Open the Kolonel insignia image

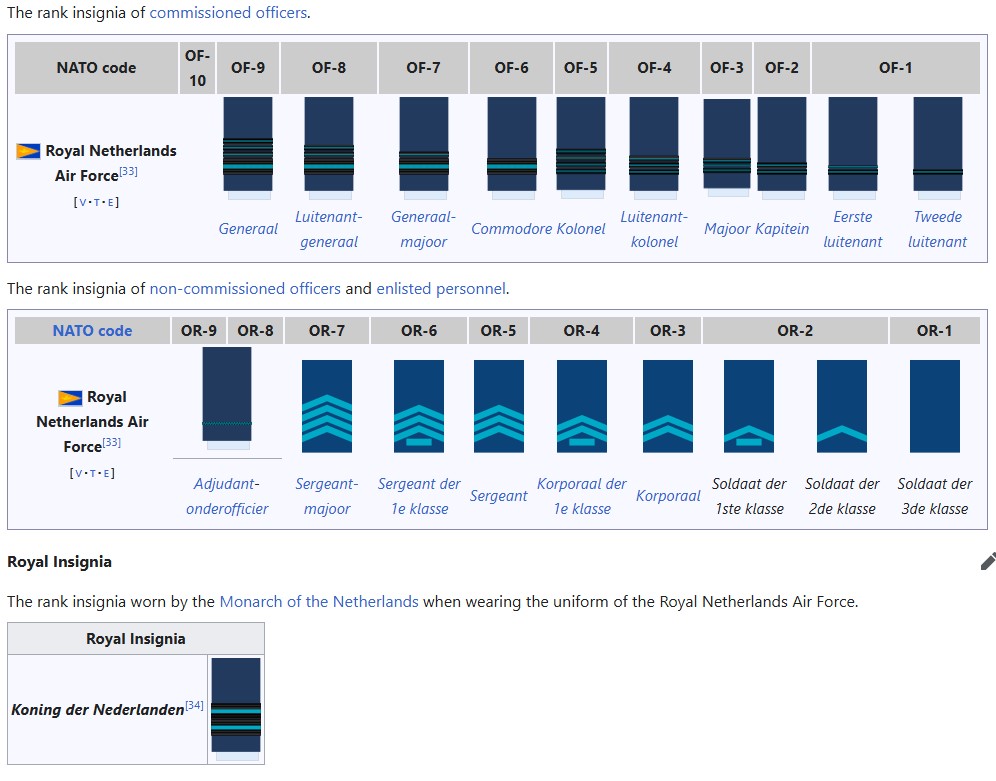tap(581, 148)
